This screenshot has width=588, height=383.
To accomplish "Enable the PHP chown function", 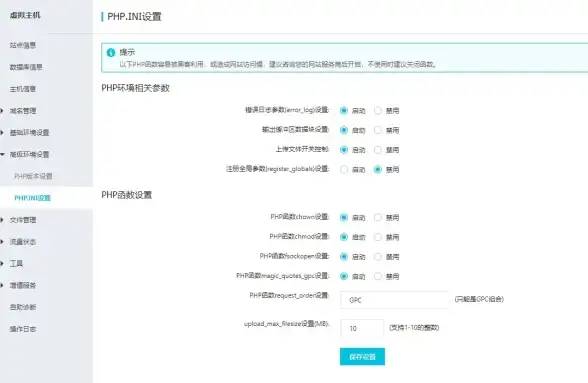I will click(x=344, y=218).
